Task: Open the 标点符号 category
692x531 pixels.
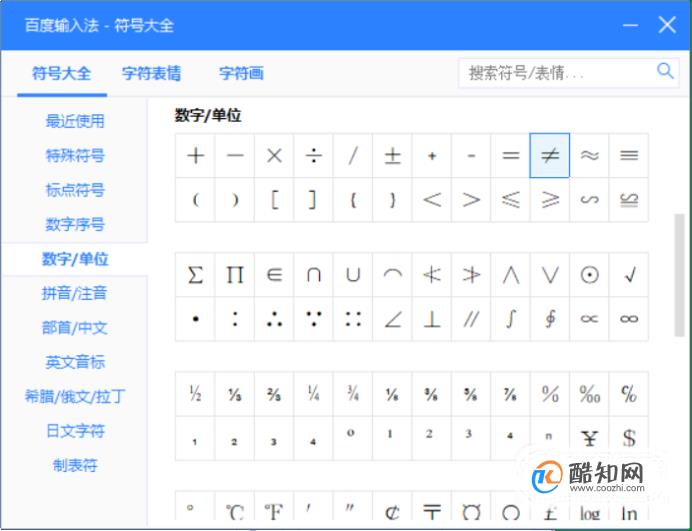Action: pos(75,190)
